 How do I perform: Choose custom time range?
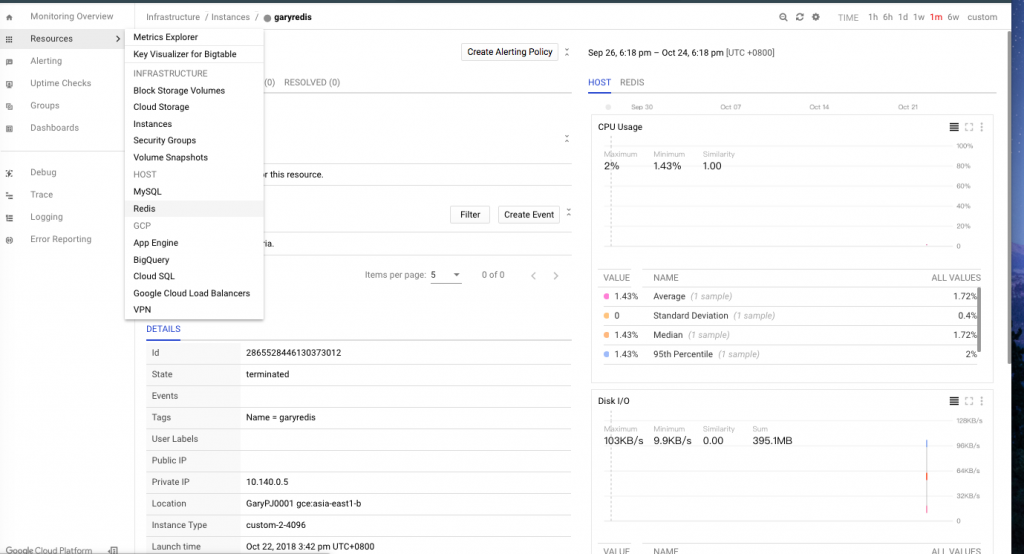[x=982, y=17]
